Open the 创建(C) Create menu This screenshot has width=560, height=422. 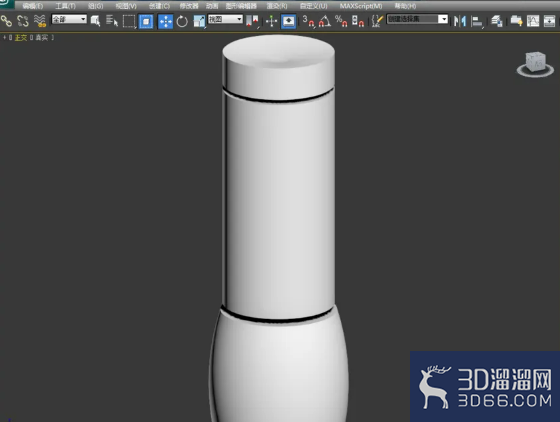click(159, 6)
